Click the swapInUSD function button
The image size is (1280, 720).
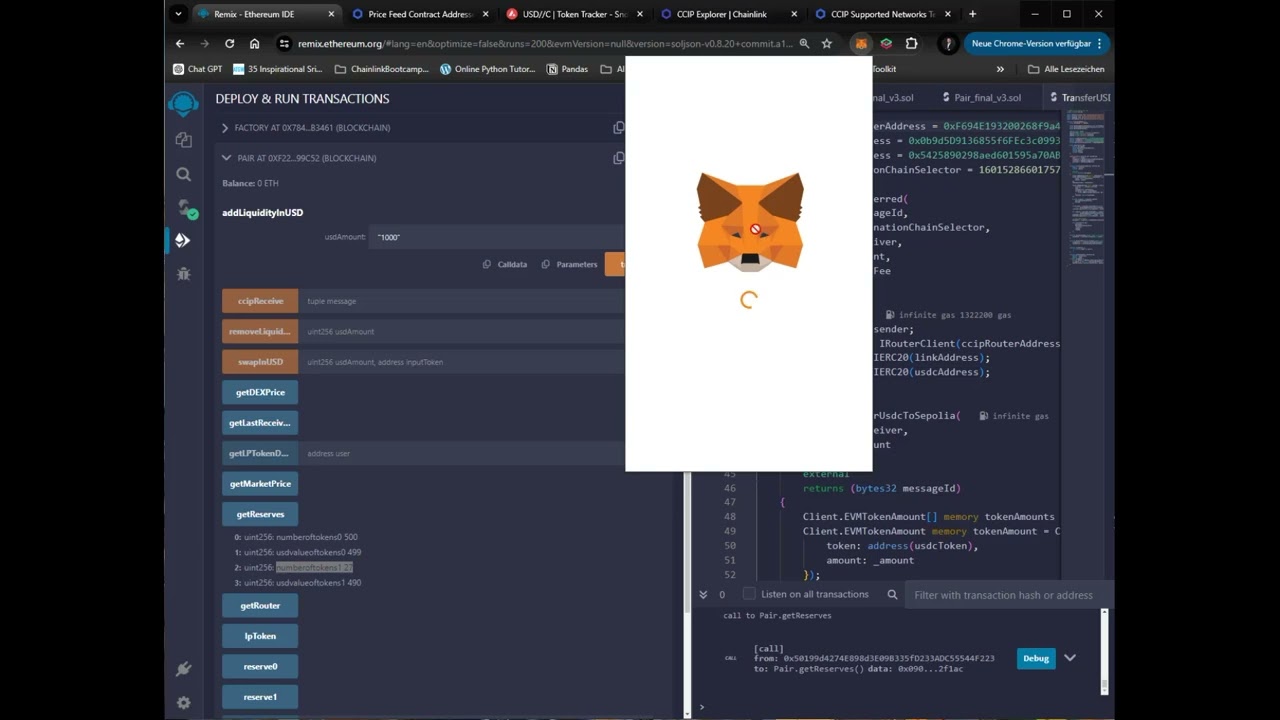coord(260,362)
